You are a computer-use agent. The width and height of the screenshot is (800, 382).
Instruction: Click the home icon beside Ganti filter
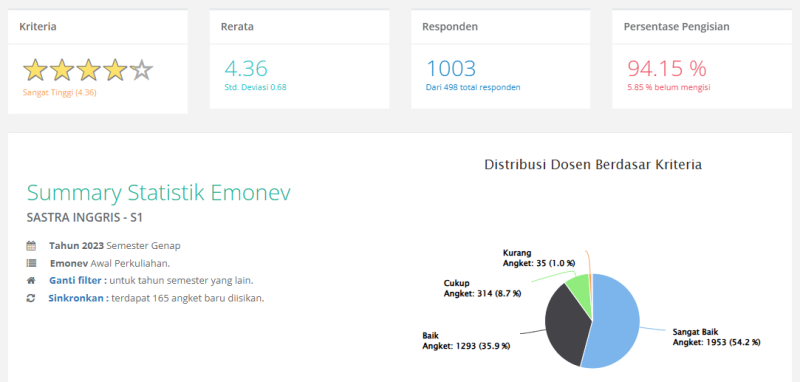[x=31, y=281]
